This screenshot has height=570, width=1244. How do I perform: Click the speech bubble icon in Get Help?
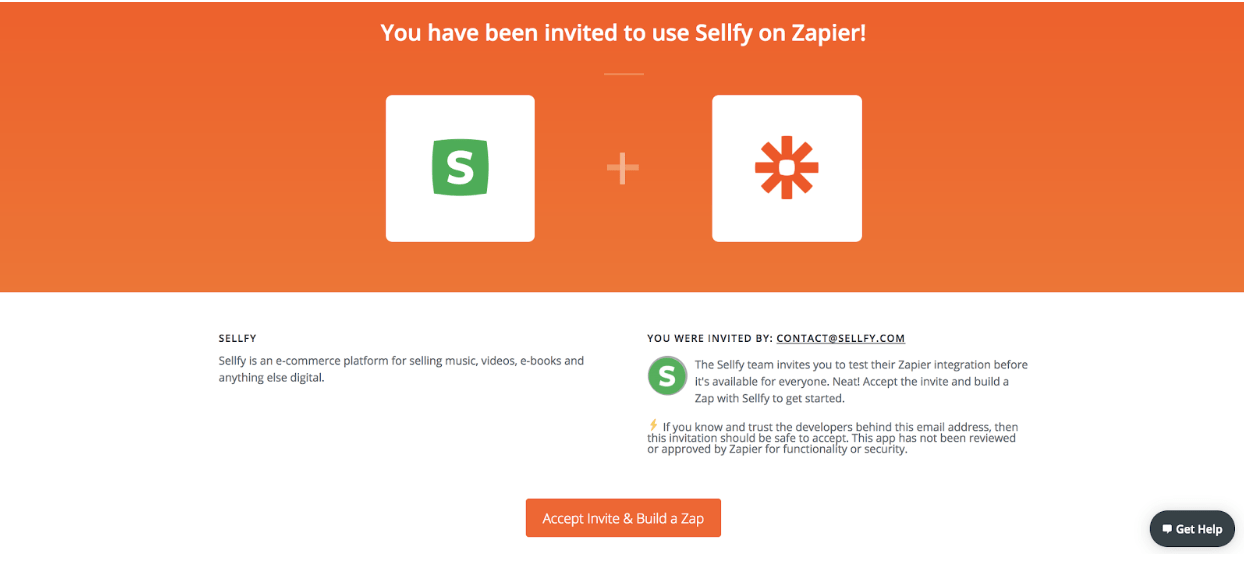tap(1166, 529)
